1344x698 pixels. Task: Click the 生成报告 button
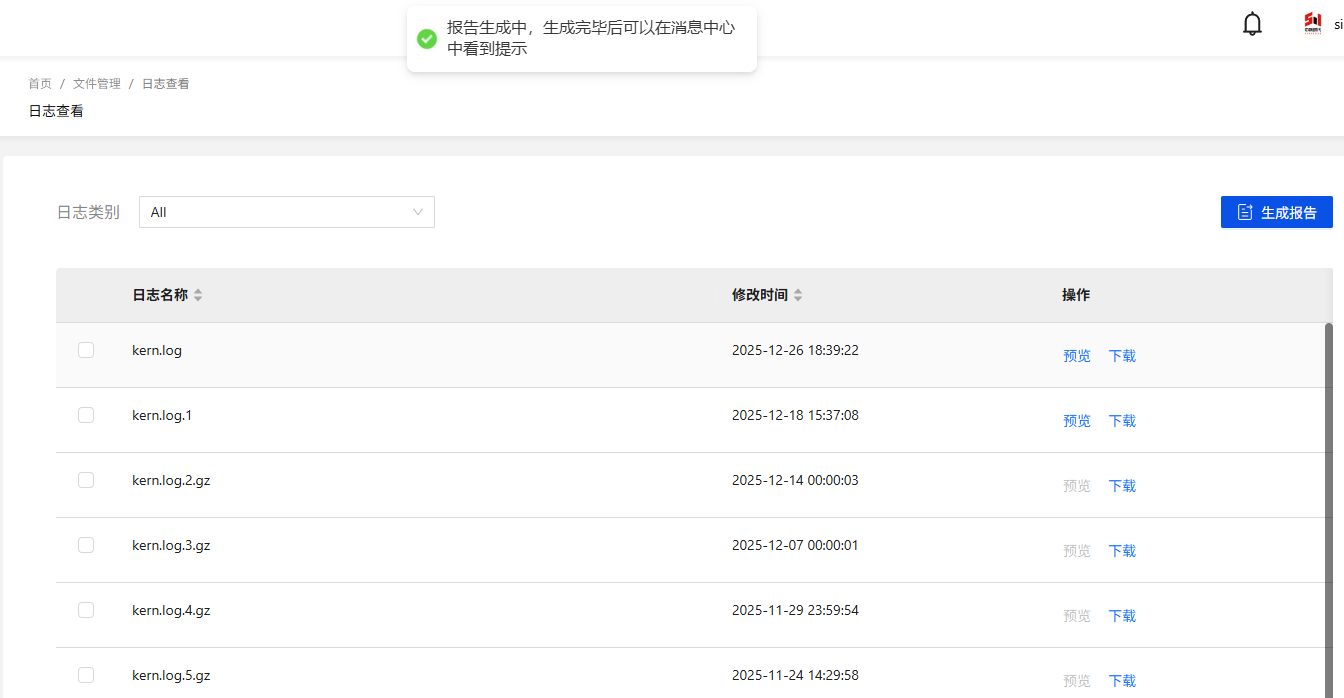pyautogui.click(x=1276, y=212)
